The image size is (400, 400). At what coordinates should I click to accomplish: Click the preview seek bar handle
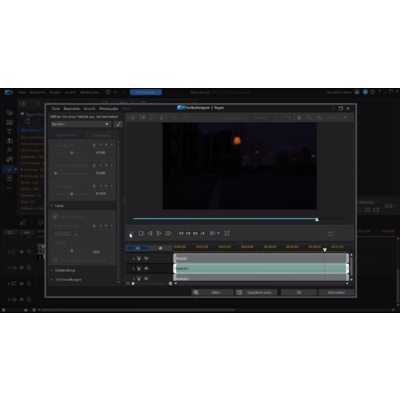(x=317, y=219)
